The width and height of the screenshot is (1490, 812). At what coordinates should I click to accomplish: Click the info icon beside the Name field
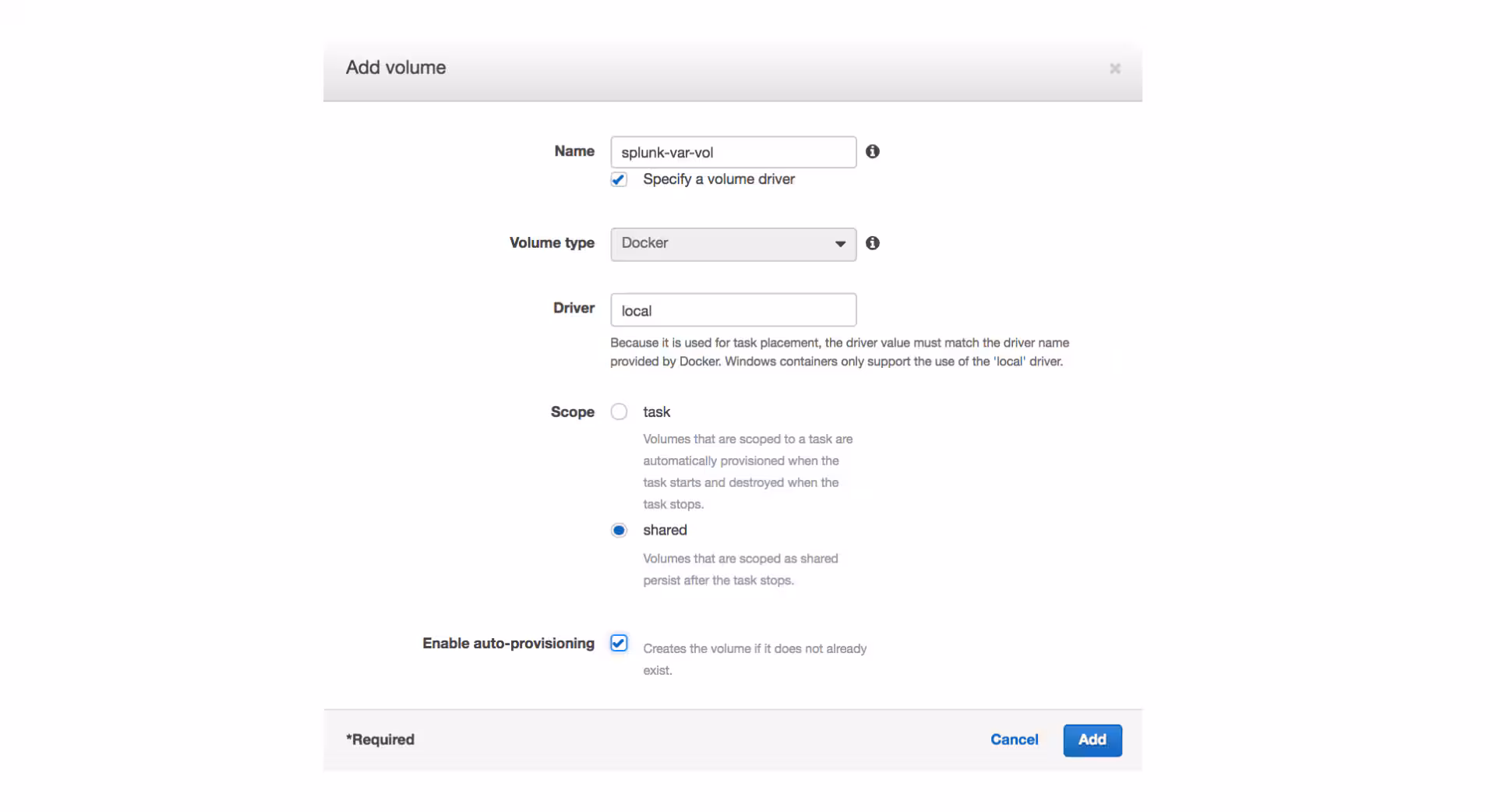872,151
